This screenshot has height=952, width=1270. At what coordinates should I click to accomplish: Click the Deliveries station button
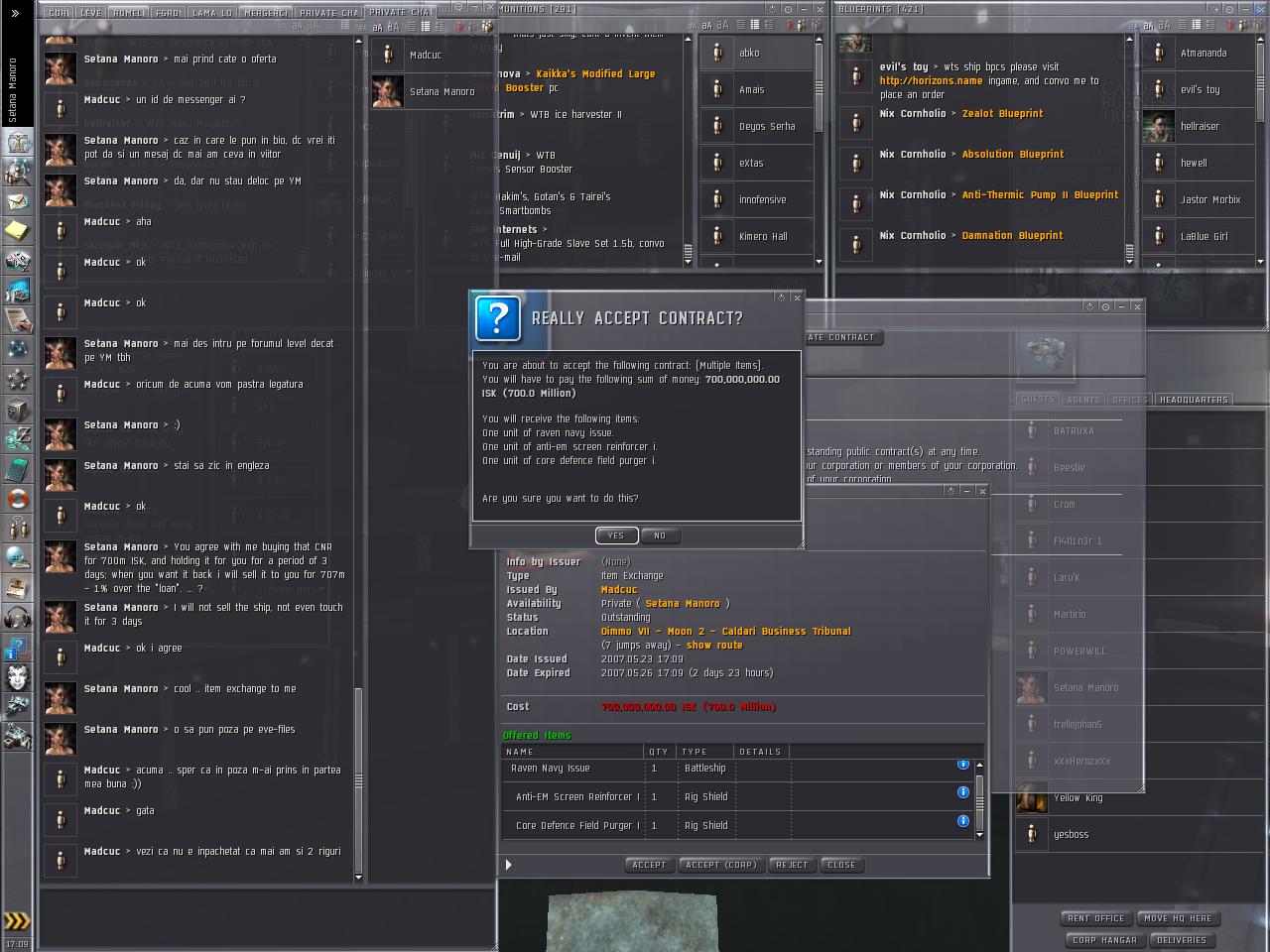tap(1182, 940)
